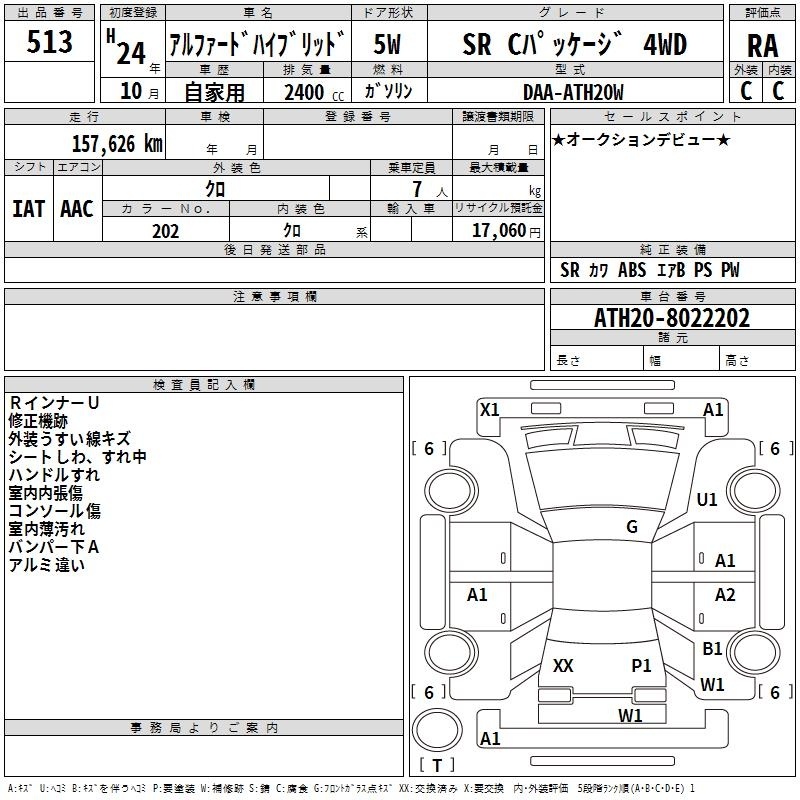Select the Rインナー U inspector note
This screenshot has height=800, width=800.
coord(54,402)
